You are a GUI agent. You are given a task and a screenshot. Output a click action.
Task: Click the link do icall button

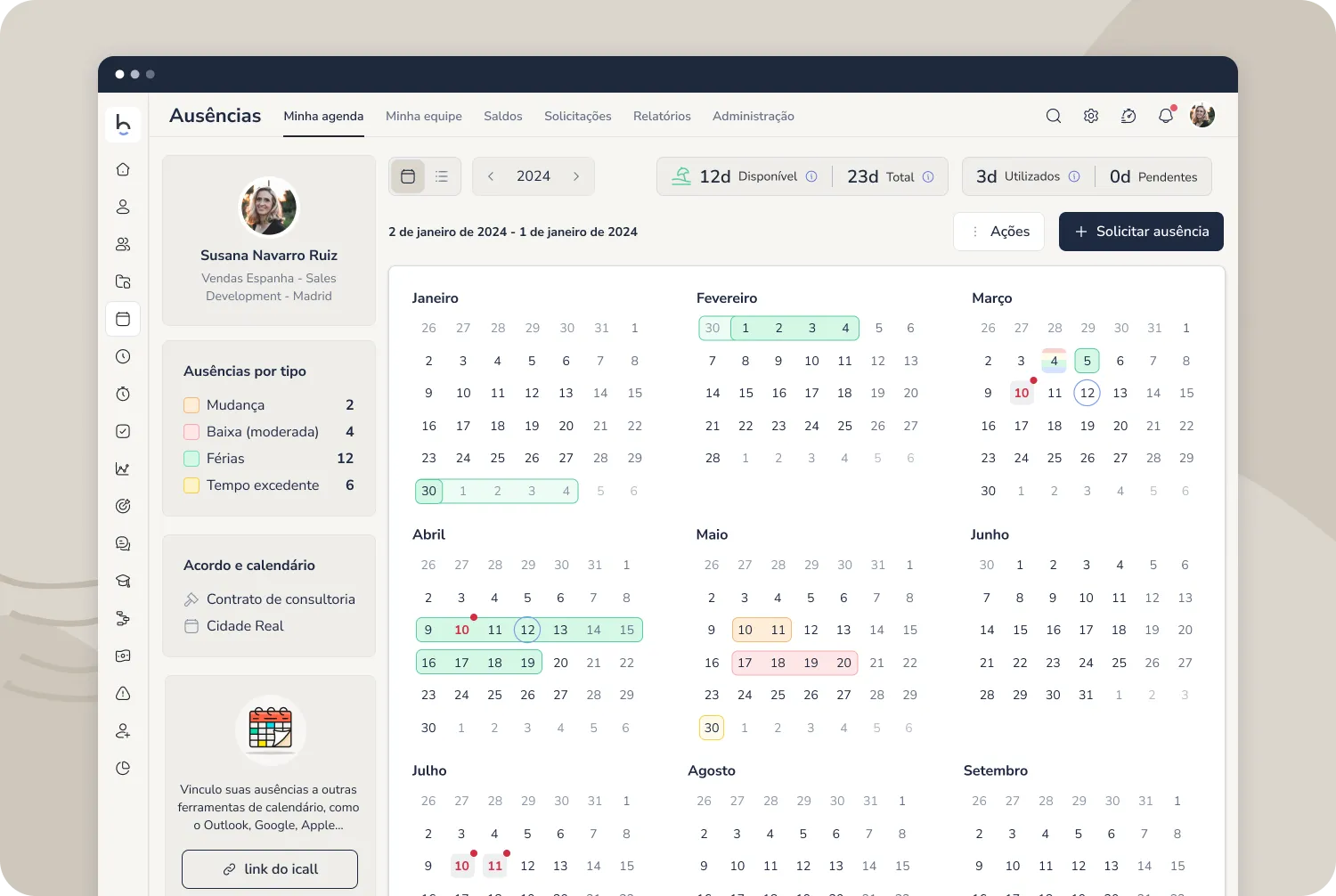pos(270,869)
